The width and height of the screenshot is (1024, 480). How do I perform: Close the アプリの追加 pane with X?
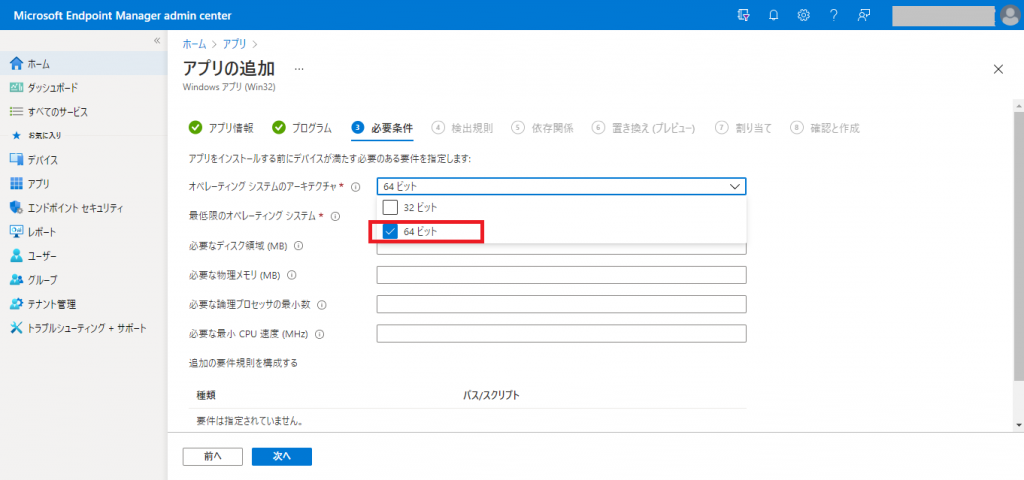(x=998, y=69)
